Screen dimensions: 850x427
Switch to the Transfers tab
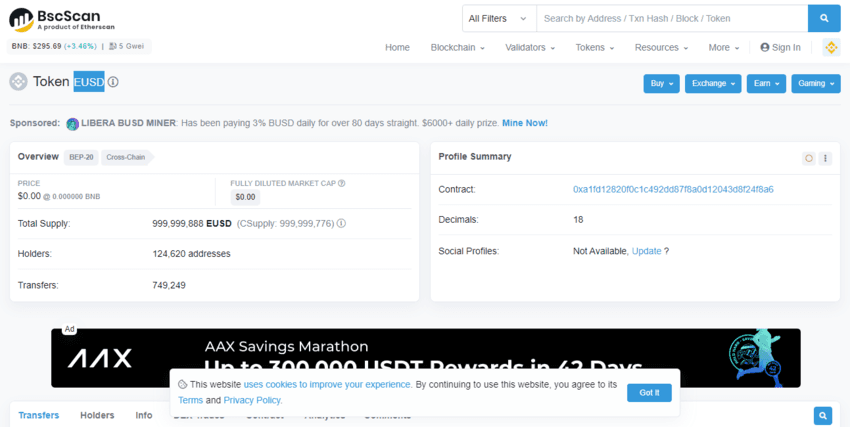click(x=38, y=416)
